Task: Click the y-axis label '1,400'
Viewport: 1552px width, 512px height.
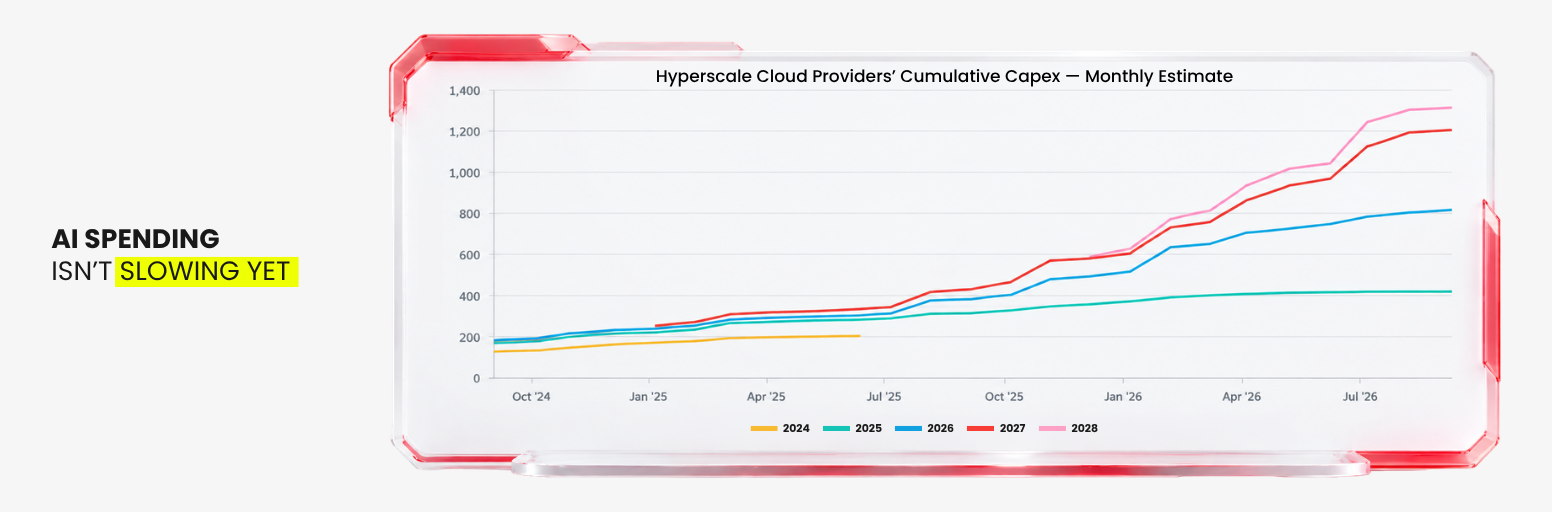Action: (x=465, y=91)
